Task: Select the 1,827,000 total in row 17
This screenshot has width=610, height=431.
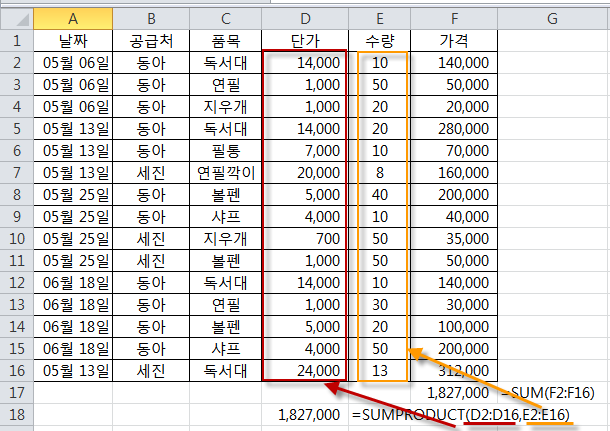Action: point(454,392)
